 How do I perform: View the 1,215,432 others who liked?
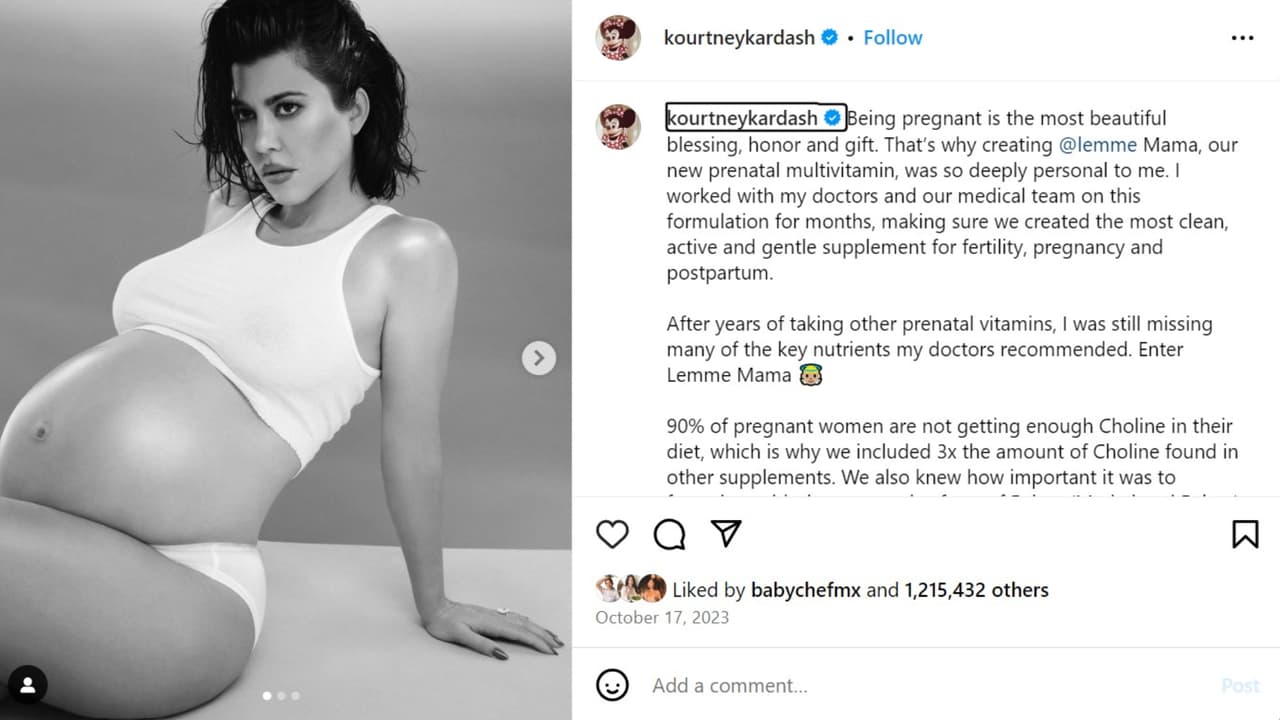pyautogui.click(x=975, y=590)
